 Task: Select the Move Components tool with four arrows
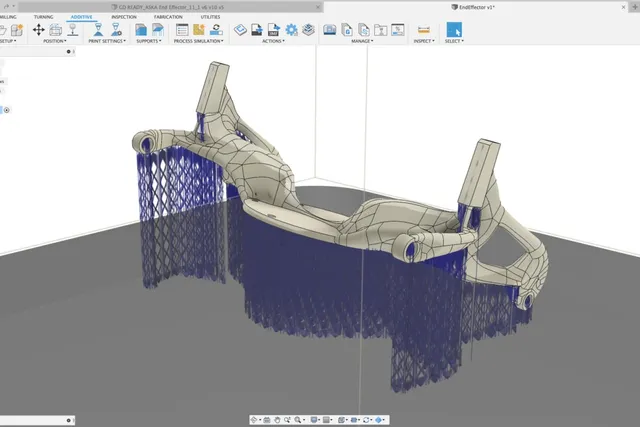pos(39,30)
